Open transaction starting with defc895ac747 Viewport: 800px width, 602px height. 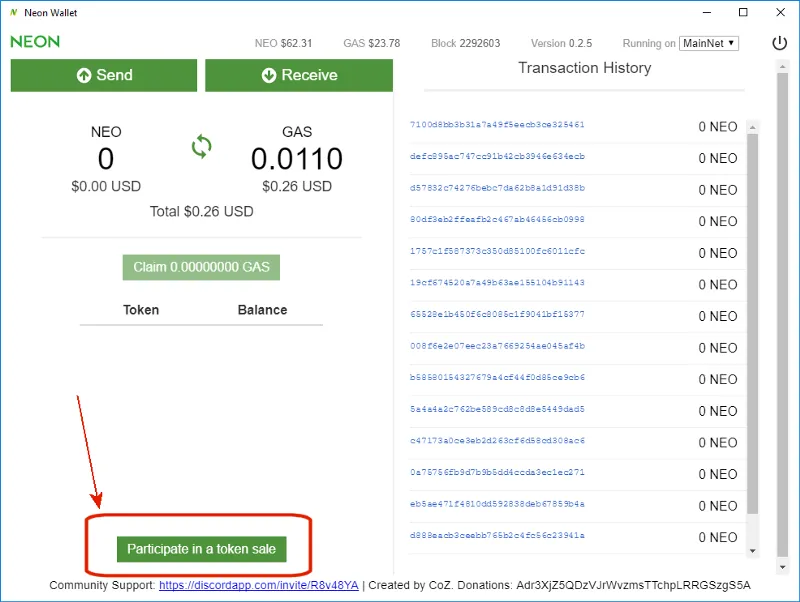497,156
